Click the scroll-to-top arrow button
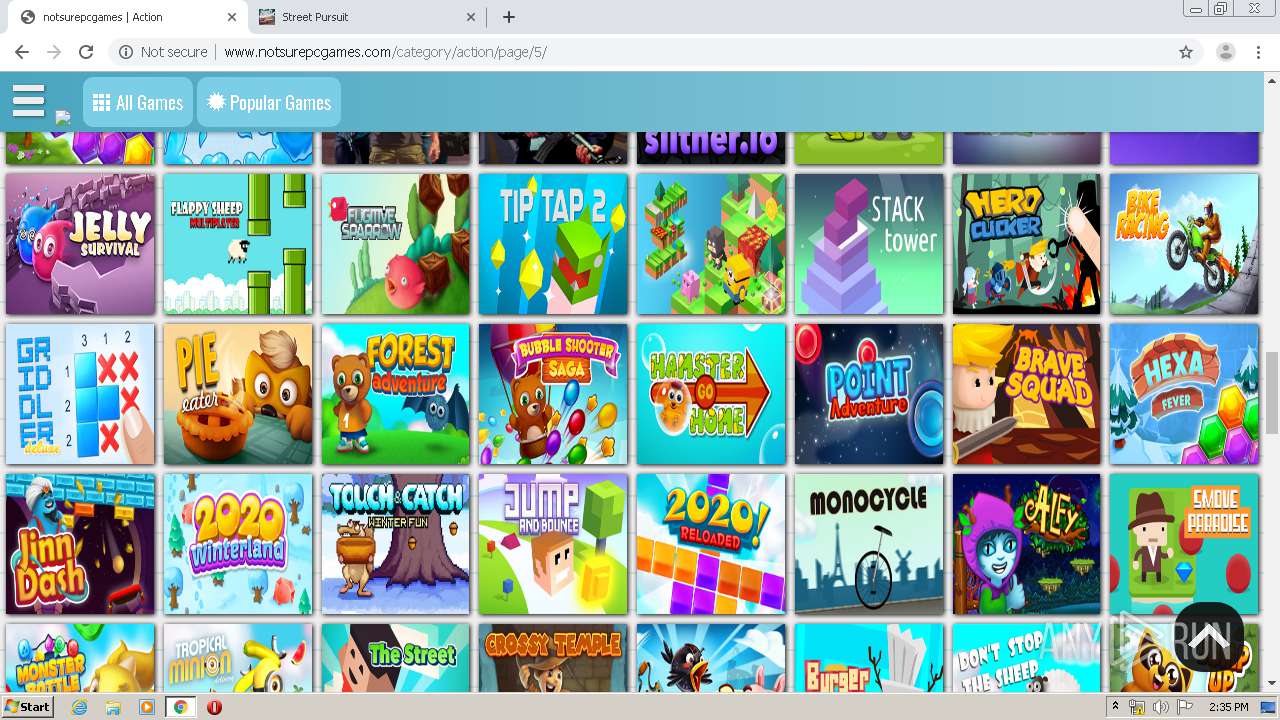 click(1208, 637)
